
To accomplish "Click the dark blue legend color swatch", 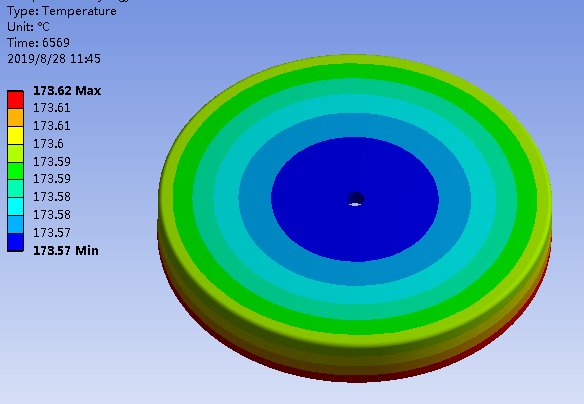I will [x=15, y=242].
